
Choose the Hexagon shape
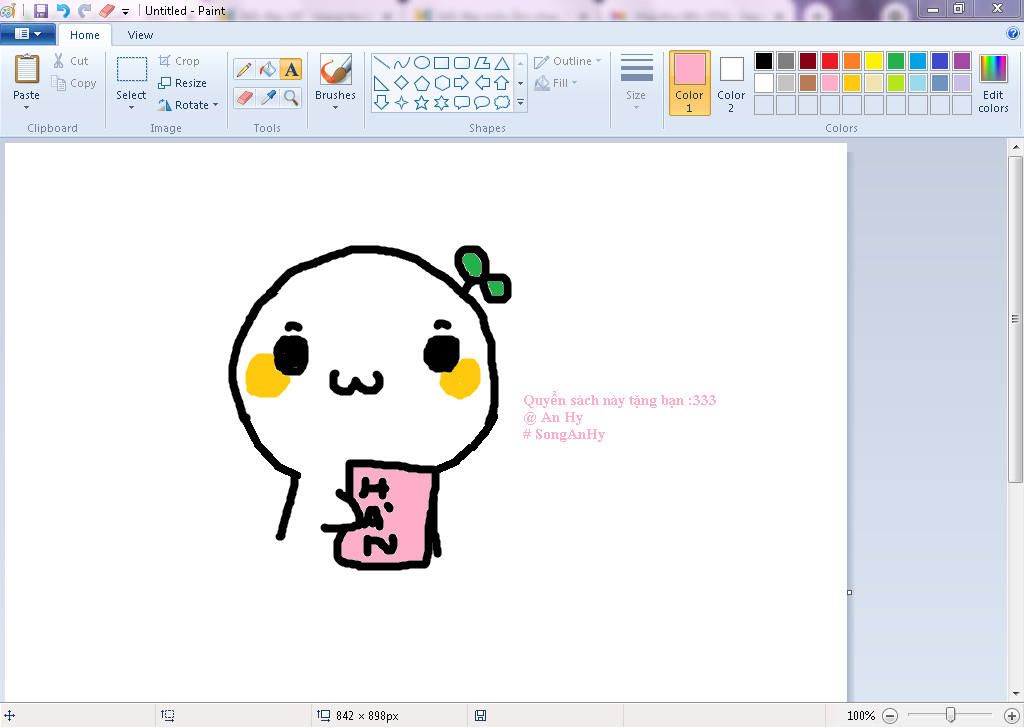[x=441, y=83]
